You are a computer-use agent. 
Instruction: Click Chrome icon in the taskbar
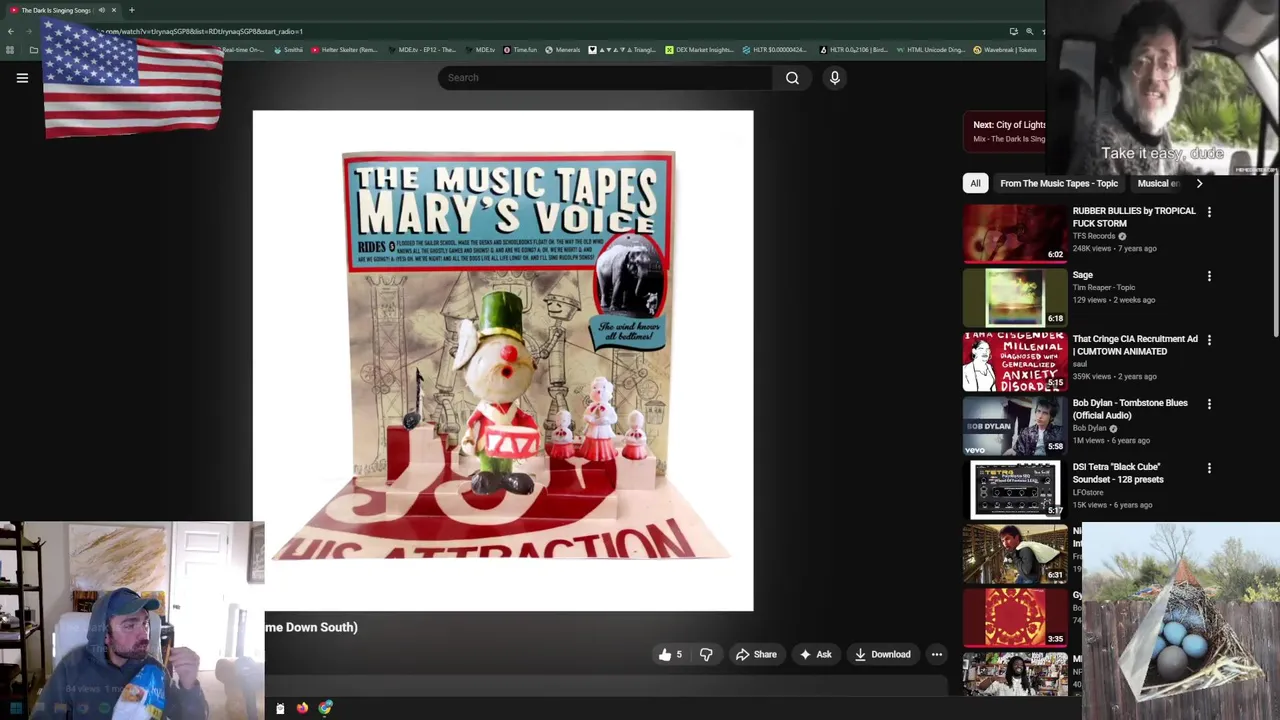point(325,708)
